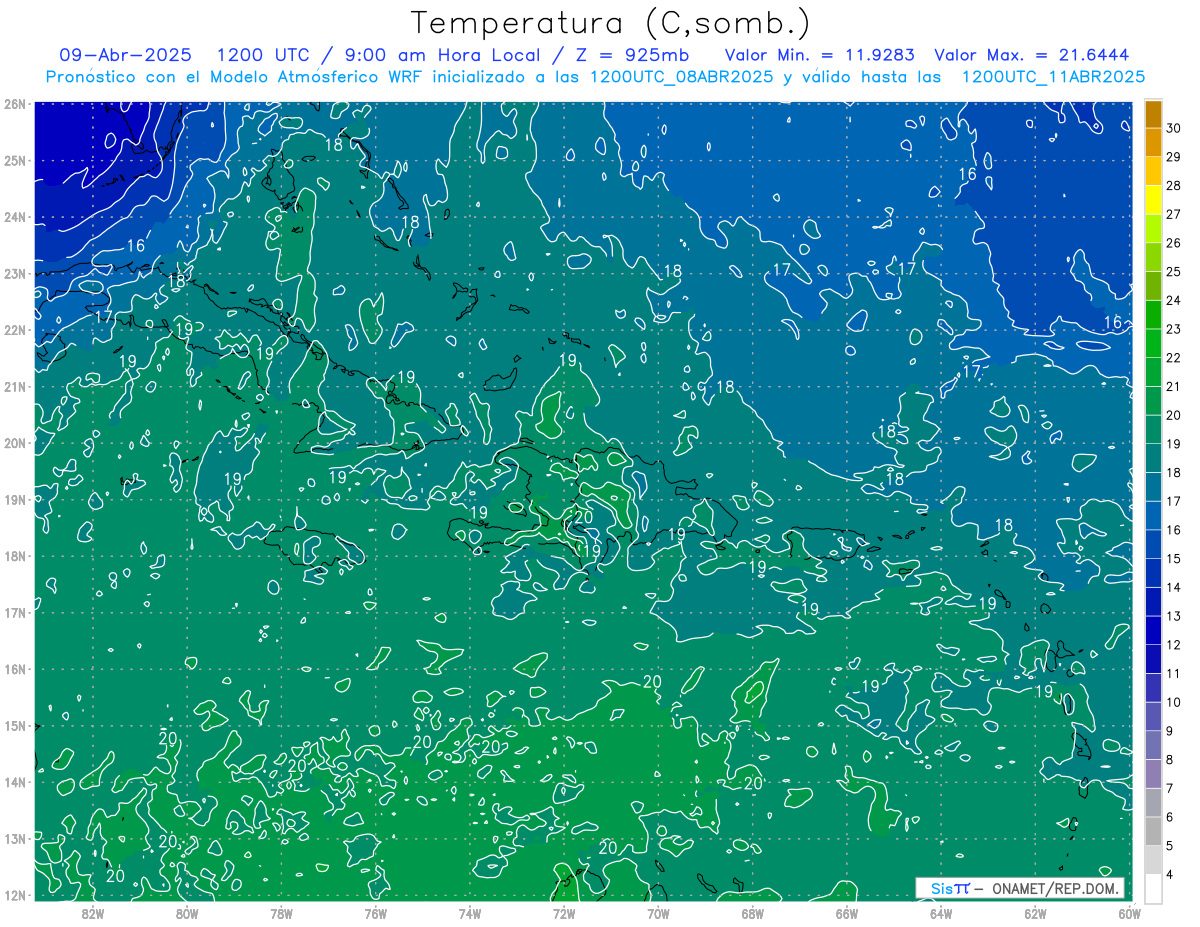Click the '1200UTC_11ABR2025' valid-until time
This screenshot has height=927, width=1200.
(1053, 77)
